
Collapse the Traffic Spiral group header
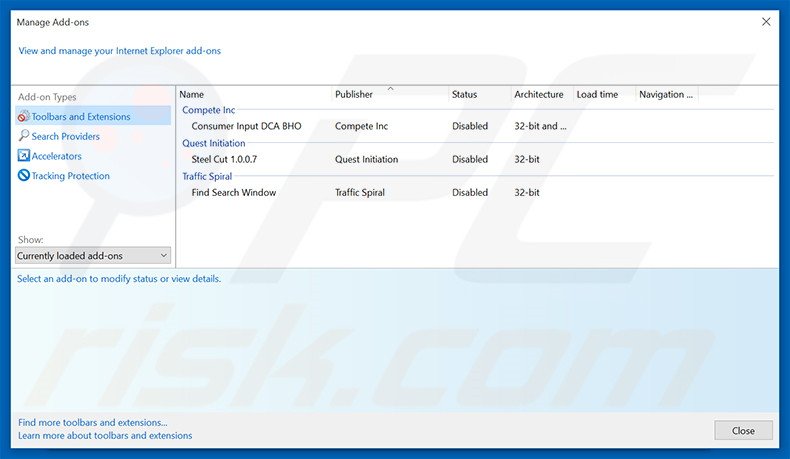coord(207,176)
